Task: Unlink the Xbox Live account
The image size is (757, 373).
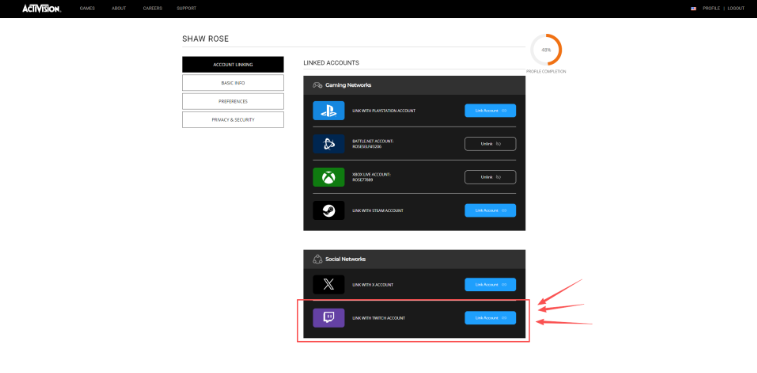Action: pos(490,177)
